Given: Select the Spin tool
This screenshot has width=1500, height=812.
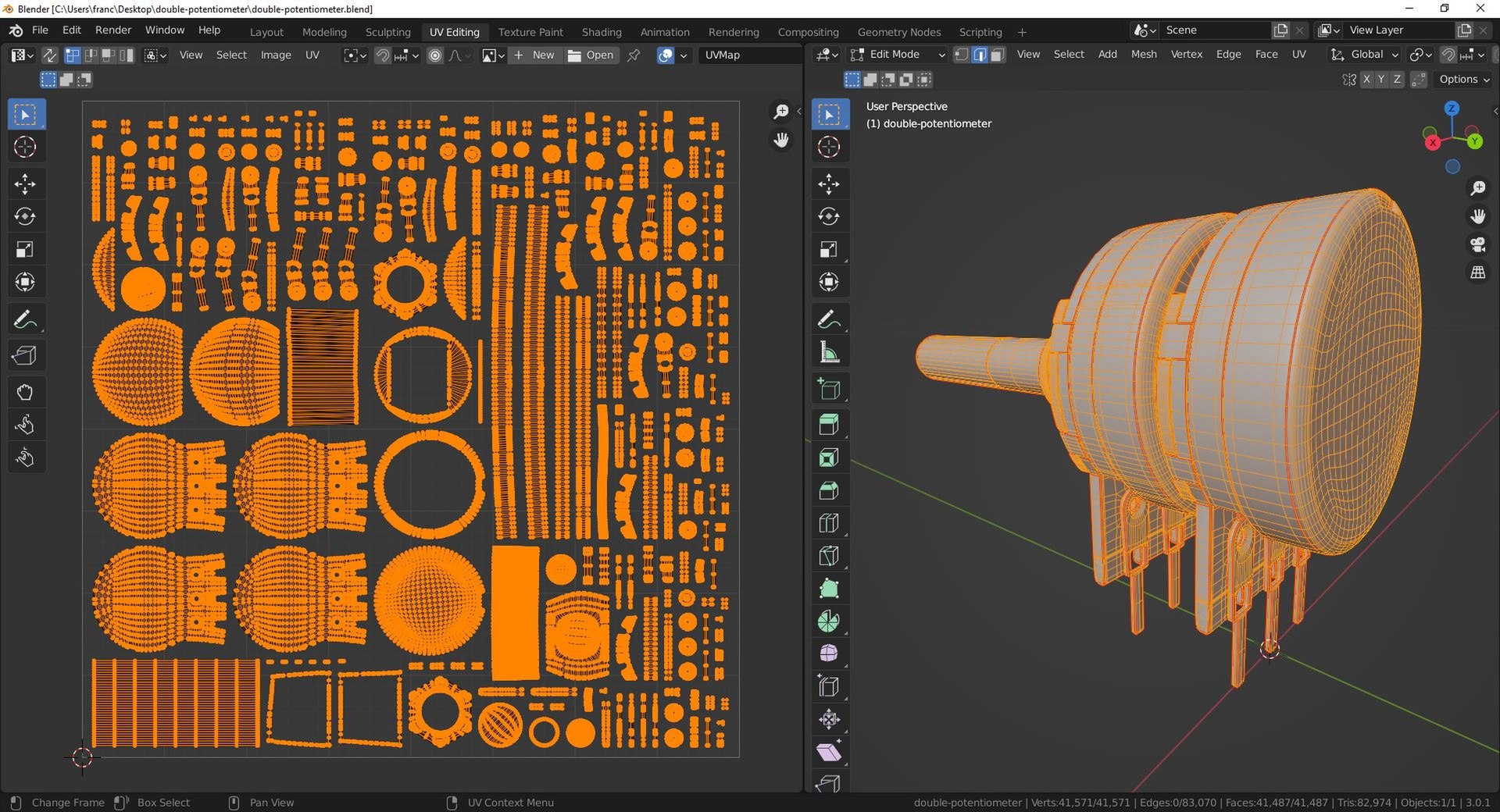Looking at the screenshot, I should pos(829,621).
